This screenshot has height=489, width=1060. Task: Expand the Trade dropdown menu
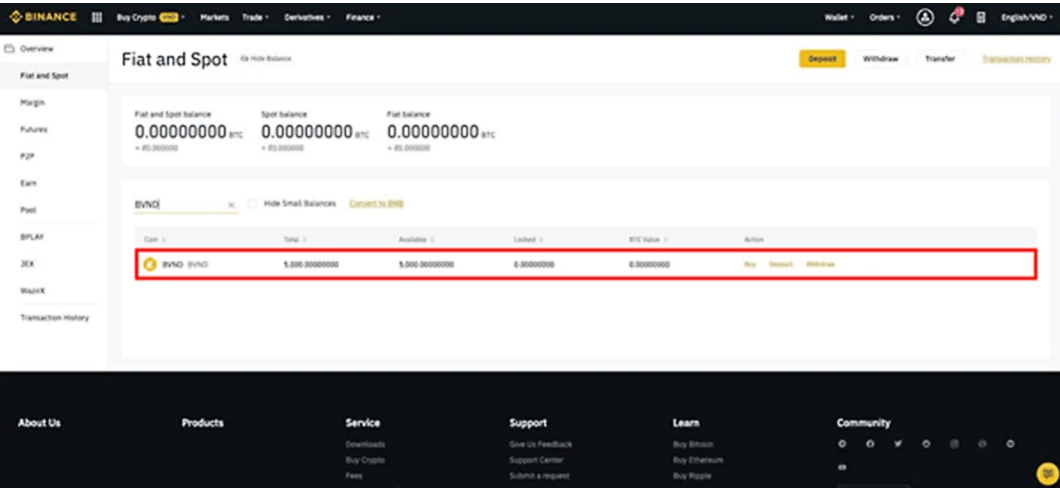(255, 18)
